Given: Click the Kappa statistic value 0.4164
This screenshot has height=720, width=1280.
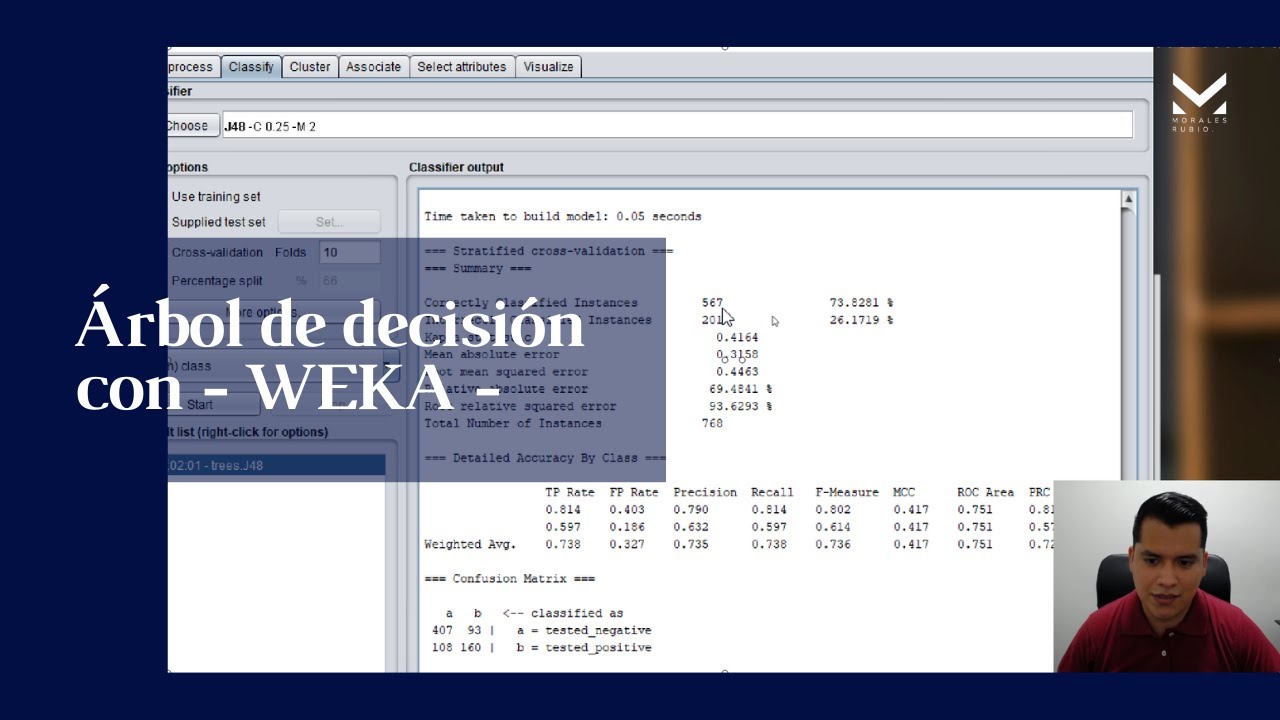Looking at the screenshot, I should click(738, 337).
